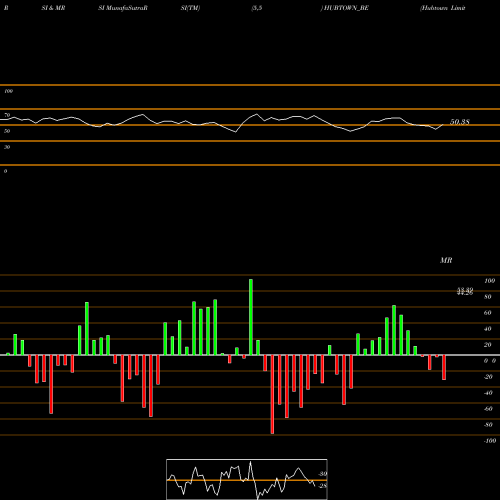Click the 50 level label on RSI axis

7,131
